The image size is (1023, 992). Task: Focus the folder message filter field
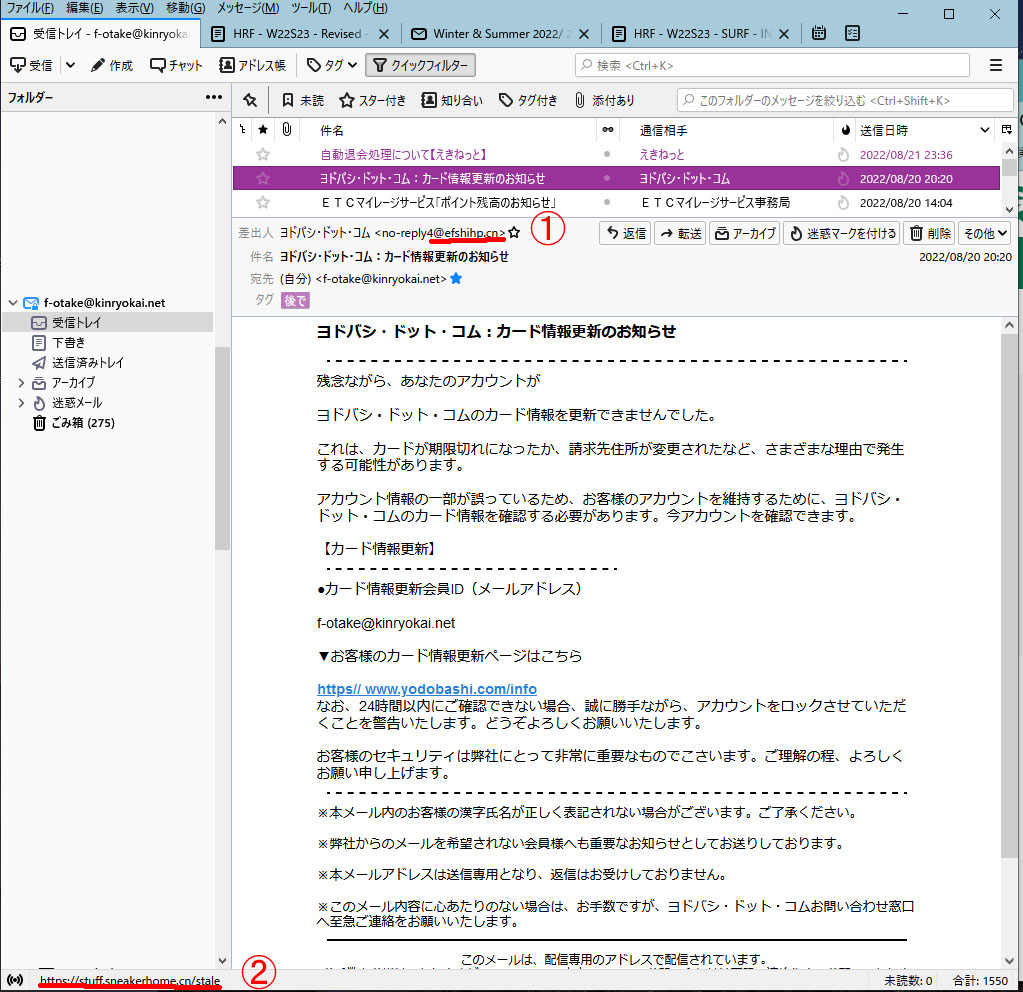[x=846, y=101]
